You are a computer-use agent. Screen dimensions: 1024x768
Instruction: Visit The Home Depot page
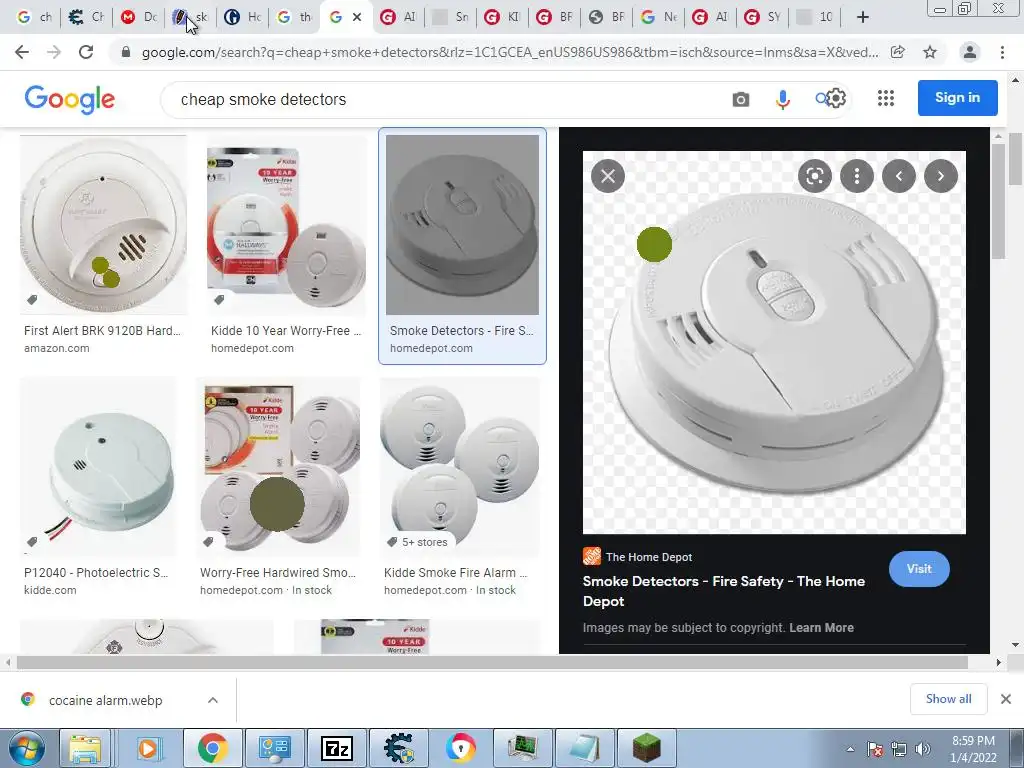(x=919, y=569)
